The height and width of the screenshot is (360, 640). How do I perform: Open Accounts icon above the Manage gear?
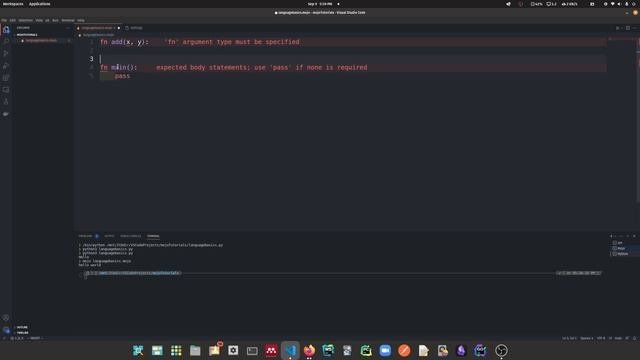coord(6,318)
